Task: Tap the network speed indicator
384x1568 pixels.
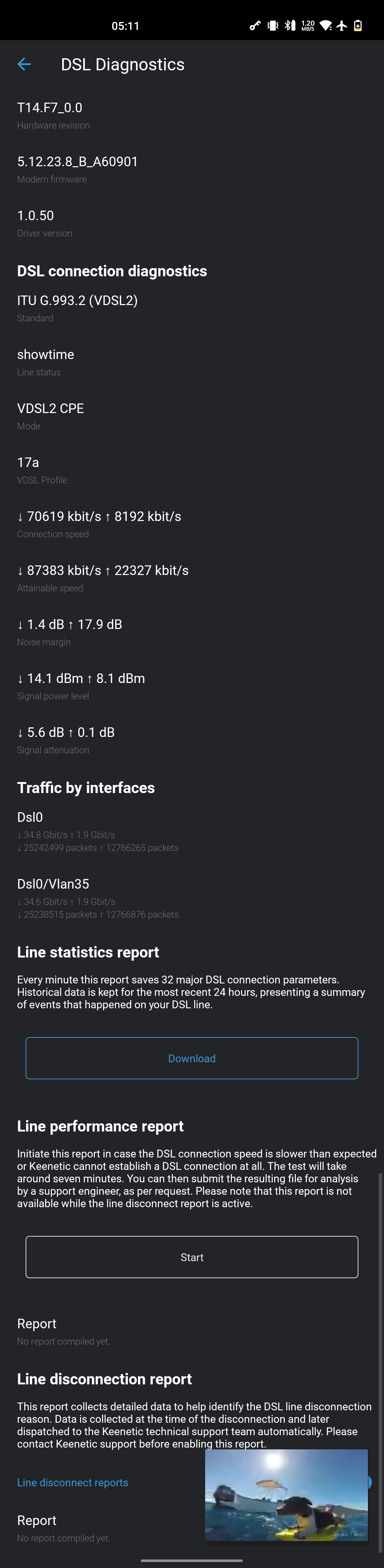Action: tap(308, 26)
